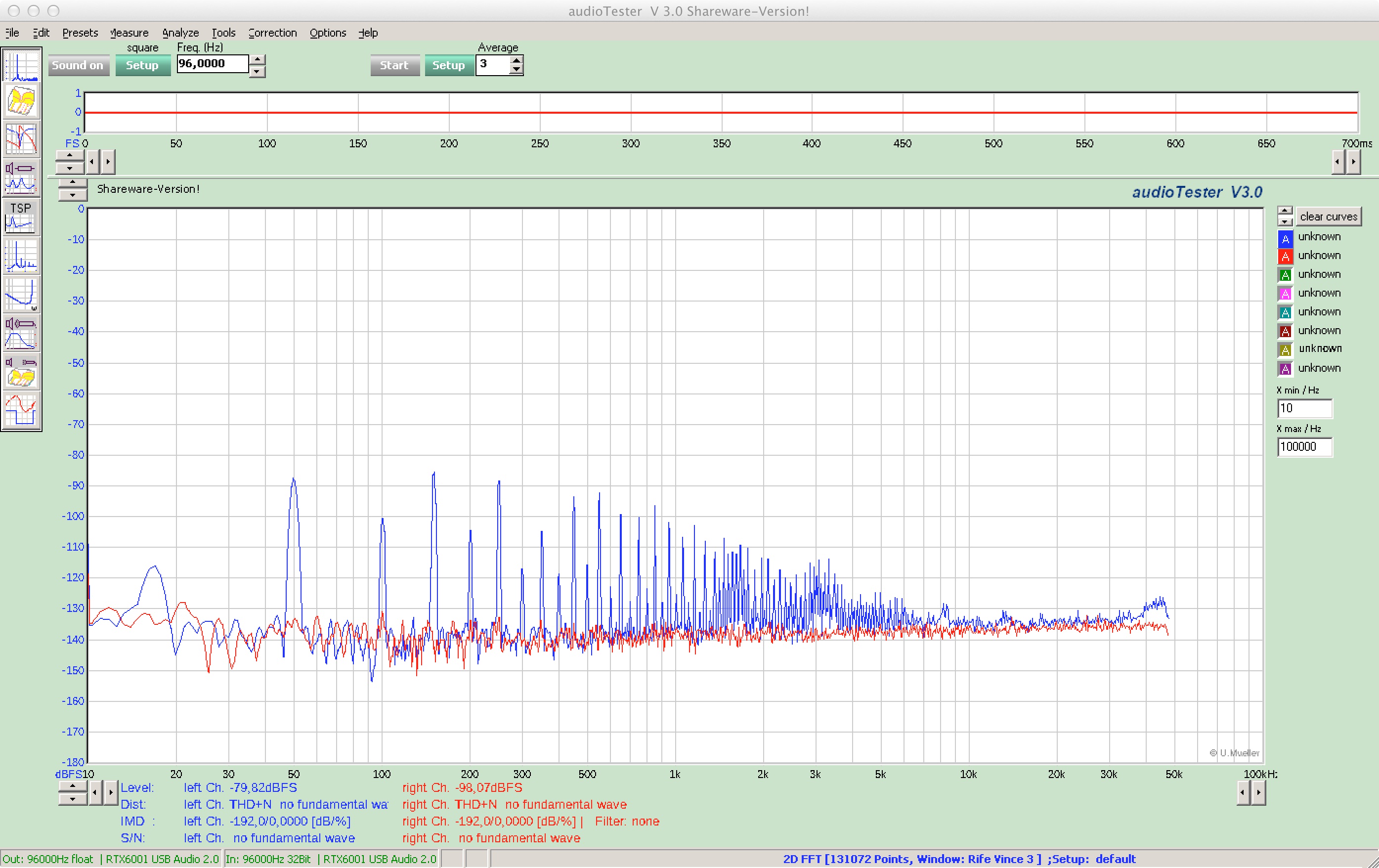Open speaker impulse response measurement icon

point(21,333)
